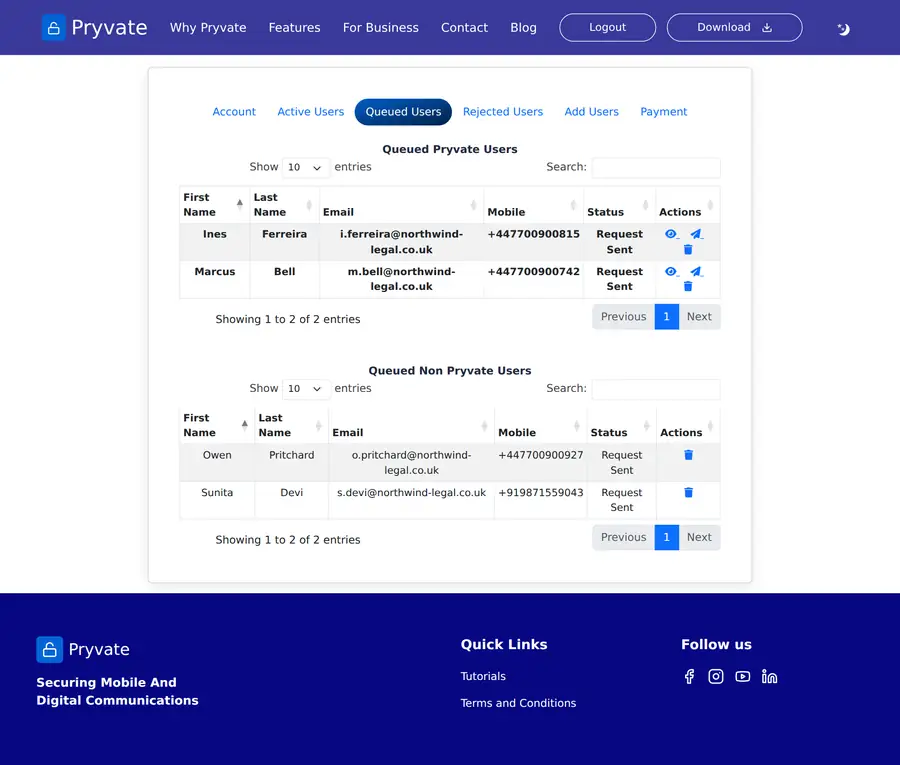Delete queued user Ines Ferreira
This screenshot has width=900, height=765.
click(688, 249)
